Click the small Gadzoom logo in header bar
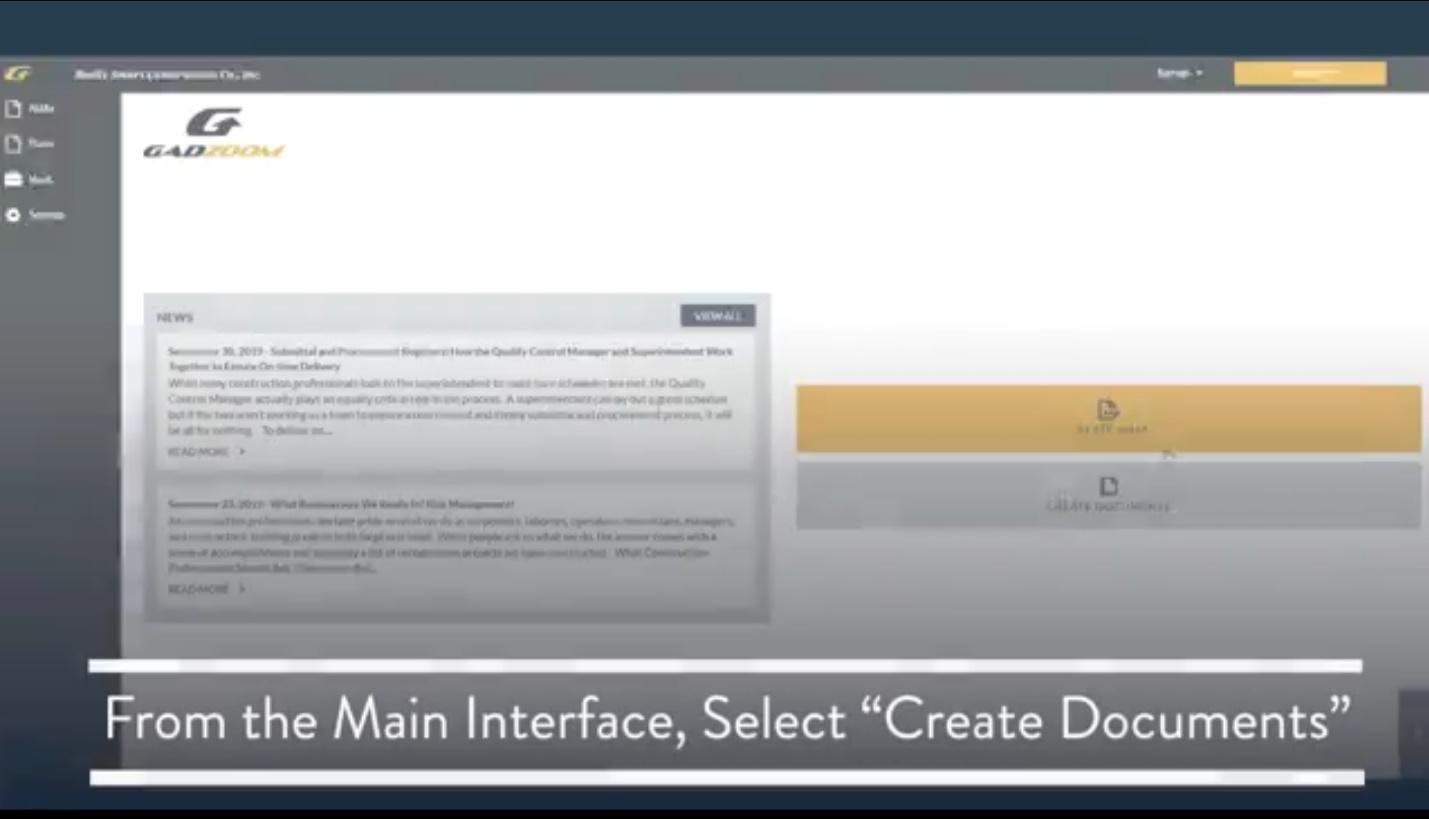The width and height of the screenshot is (1429, 819). [x=17, y=74]
